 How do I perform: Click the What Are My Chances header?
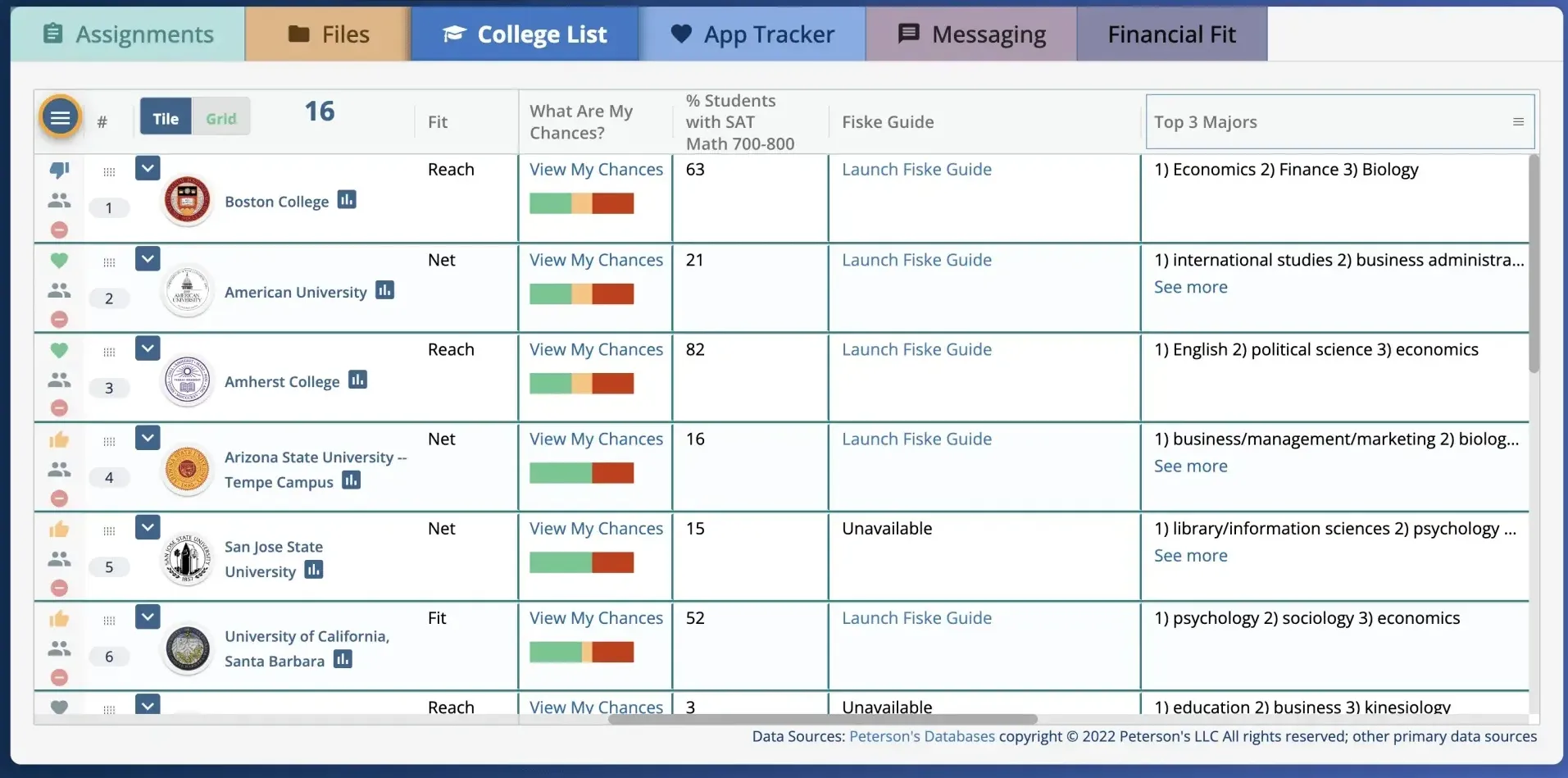(581, 122)
